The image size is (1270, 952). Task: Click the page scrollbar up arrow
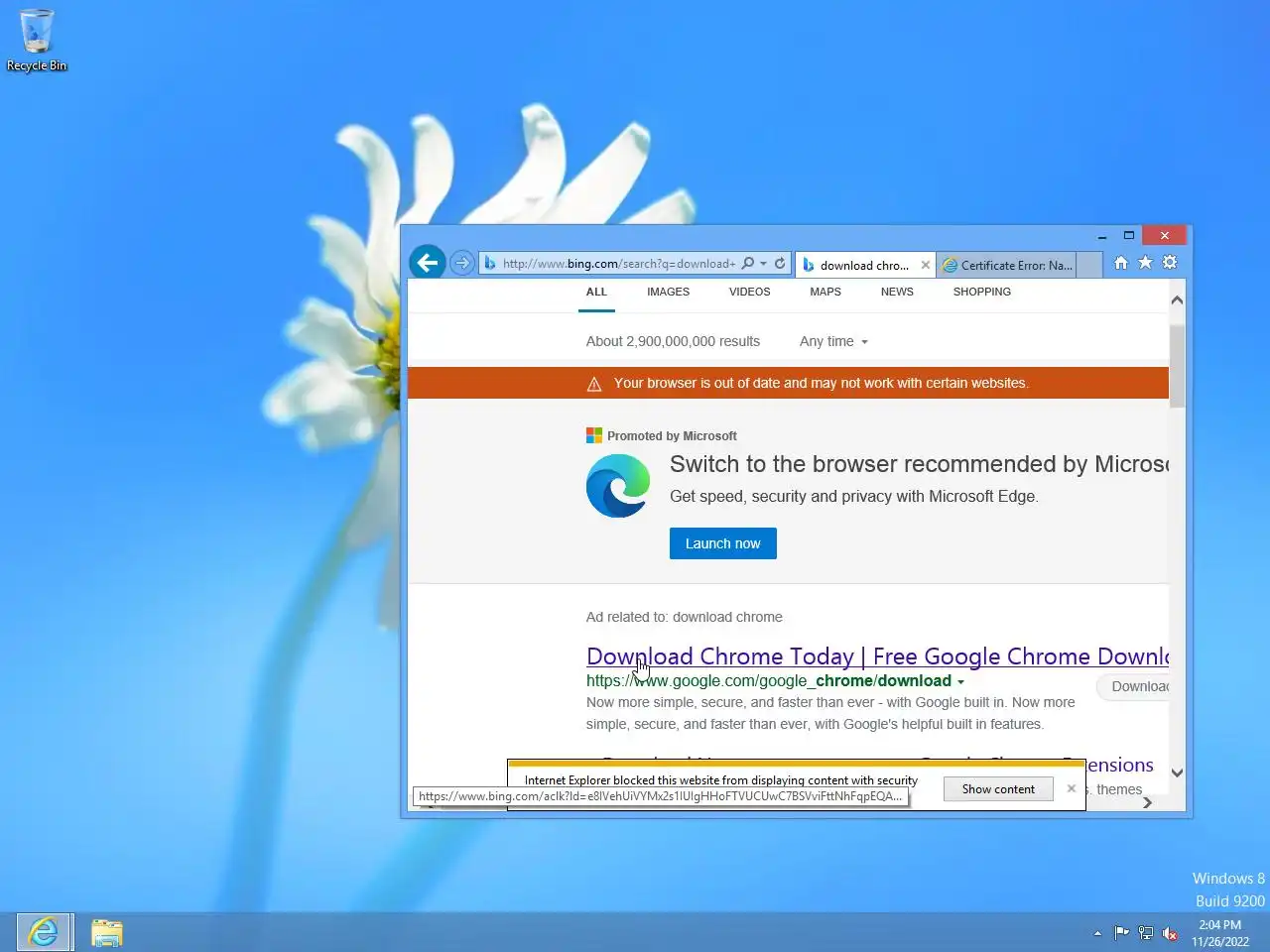[x=1177, y=299]
